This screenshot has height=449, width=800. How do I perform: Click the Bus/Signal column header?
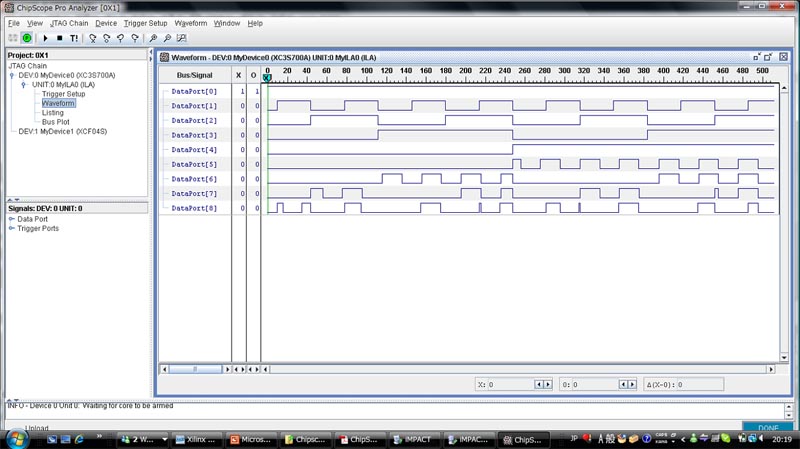click(x=195, y=75)
